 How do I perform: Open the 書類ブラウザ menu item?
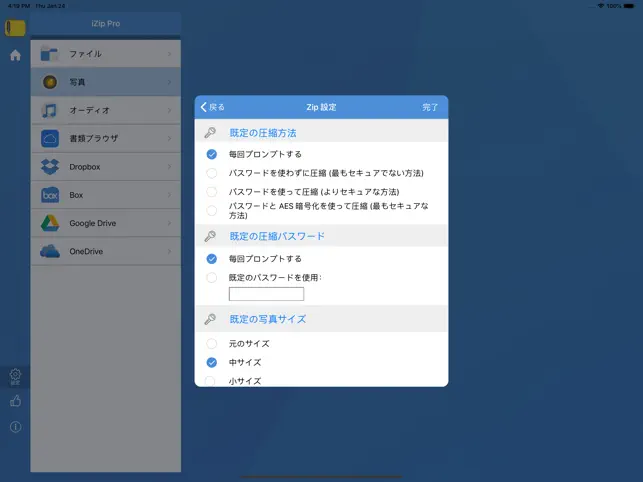[x=106, y=139]
